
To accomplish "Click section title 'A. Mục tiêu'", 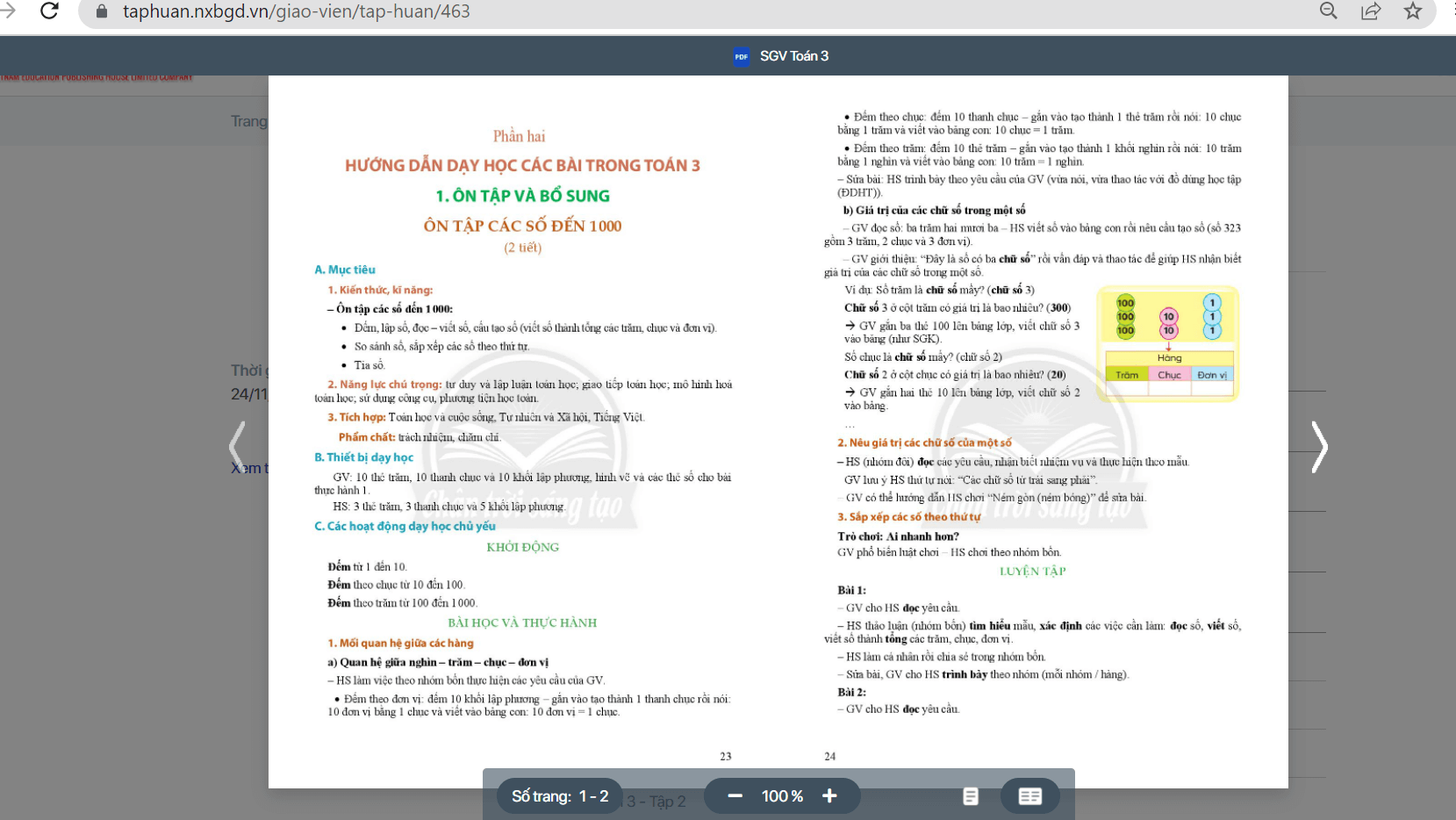I will (x=345, y=270).
